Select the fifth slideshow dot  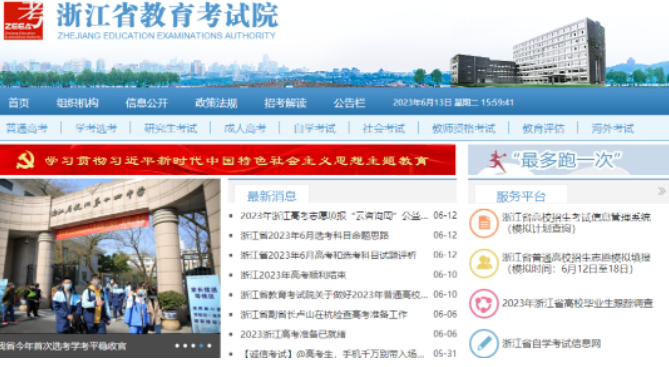coord(209,346)
